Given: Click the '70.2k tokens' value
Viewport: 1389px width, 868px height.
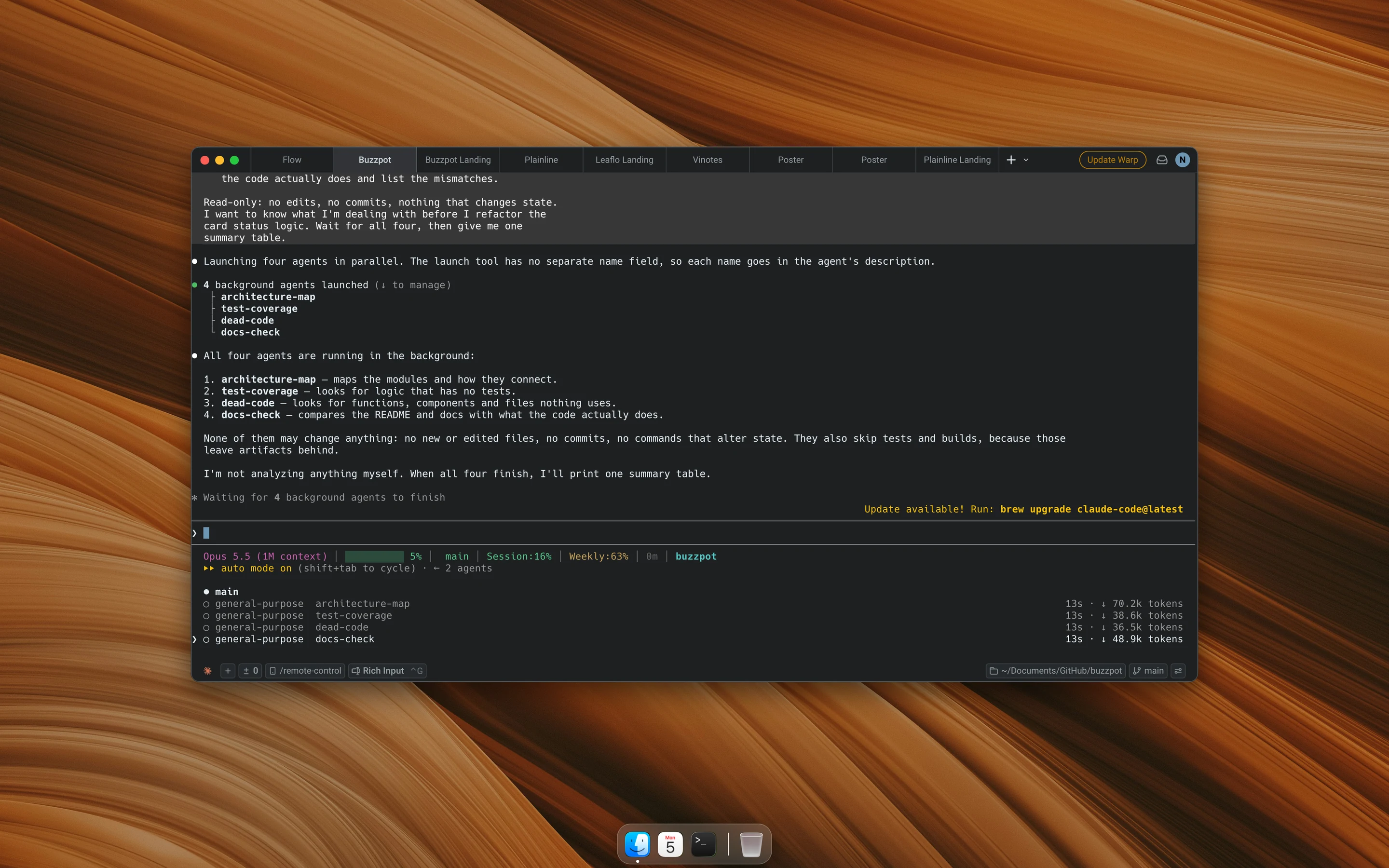Looking at the screenshot, I should click(x=1147, y=603).
